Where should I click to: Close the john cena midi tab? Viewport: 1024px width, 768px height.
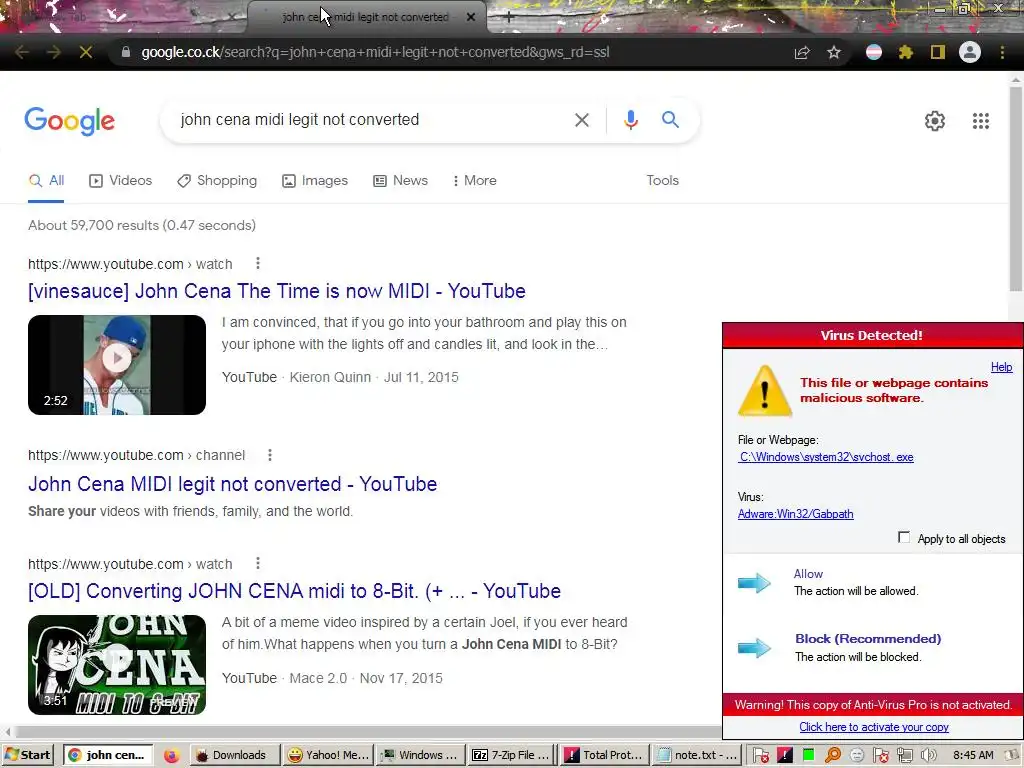pyautogui.click(x=471, y=17)
